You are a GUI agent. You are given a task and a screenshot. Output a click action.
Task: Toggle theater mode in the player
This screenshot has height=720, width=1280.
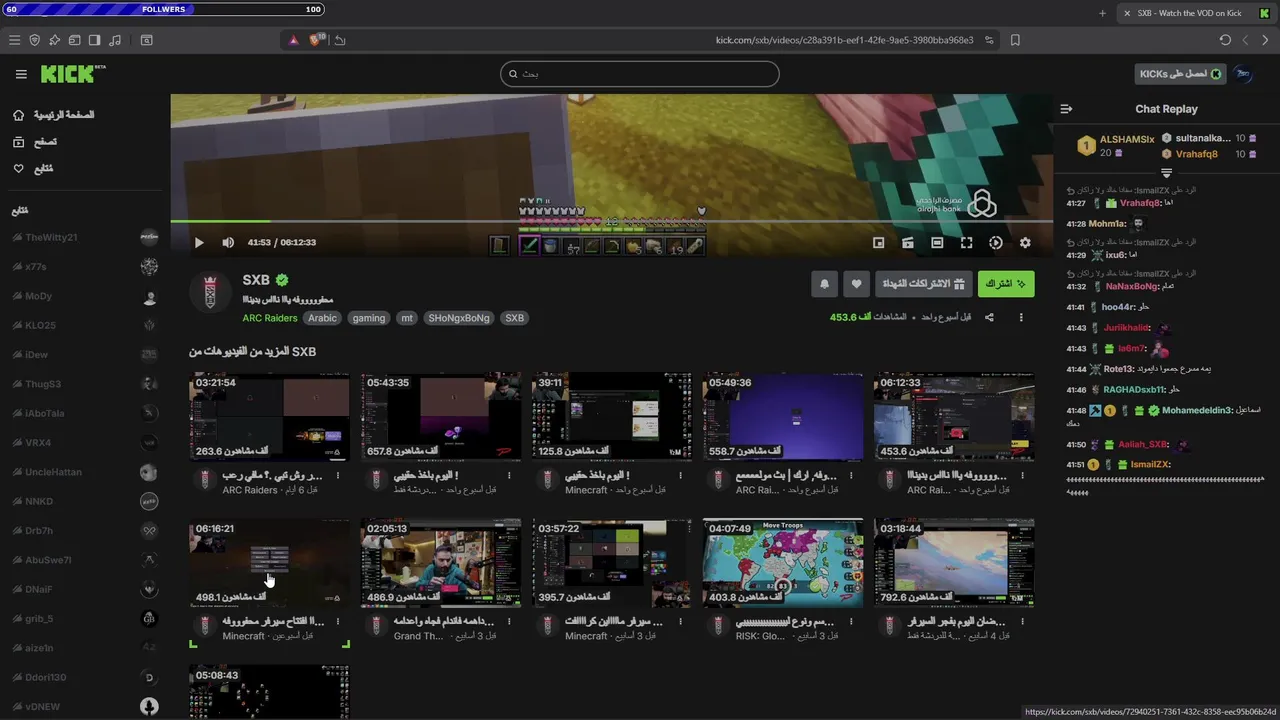pyautogui.click(x=937, y=243)
